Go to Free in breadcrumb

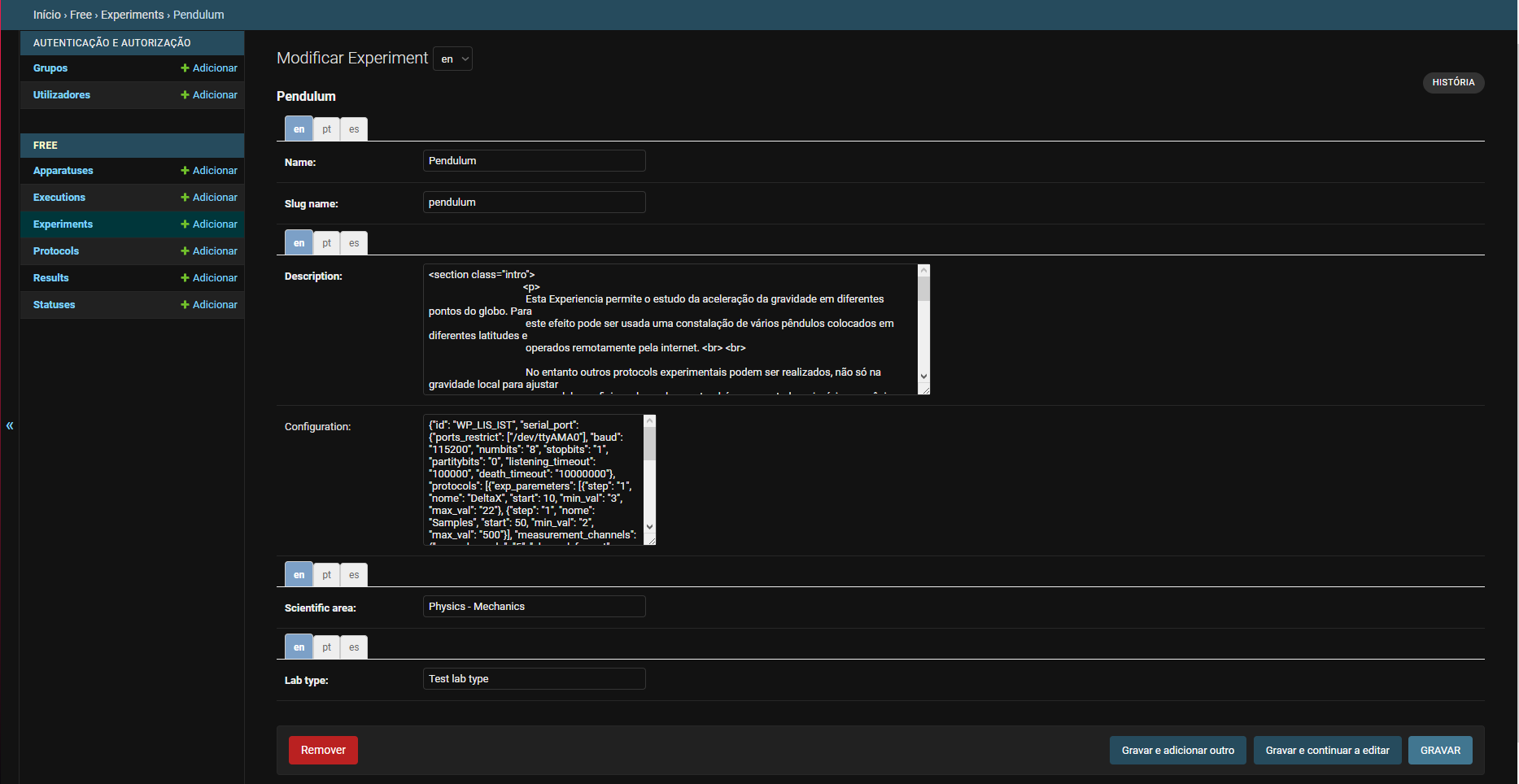coord(81,15)
